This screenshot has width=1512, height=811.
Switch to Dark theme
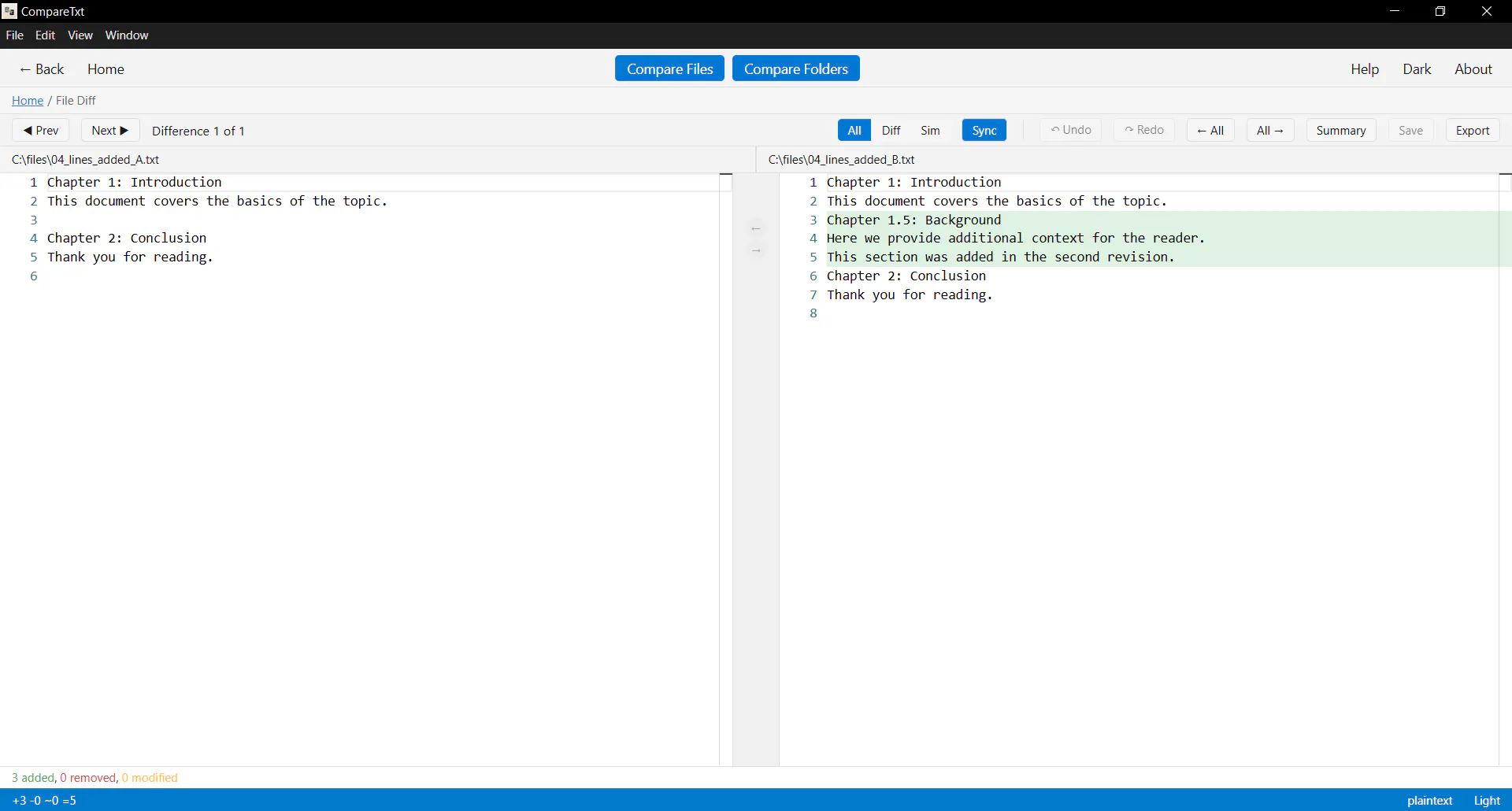pos(1417,69)
